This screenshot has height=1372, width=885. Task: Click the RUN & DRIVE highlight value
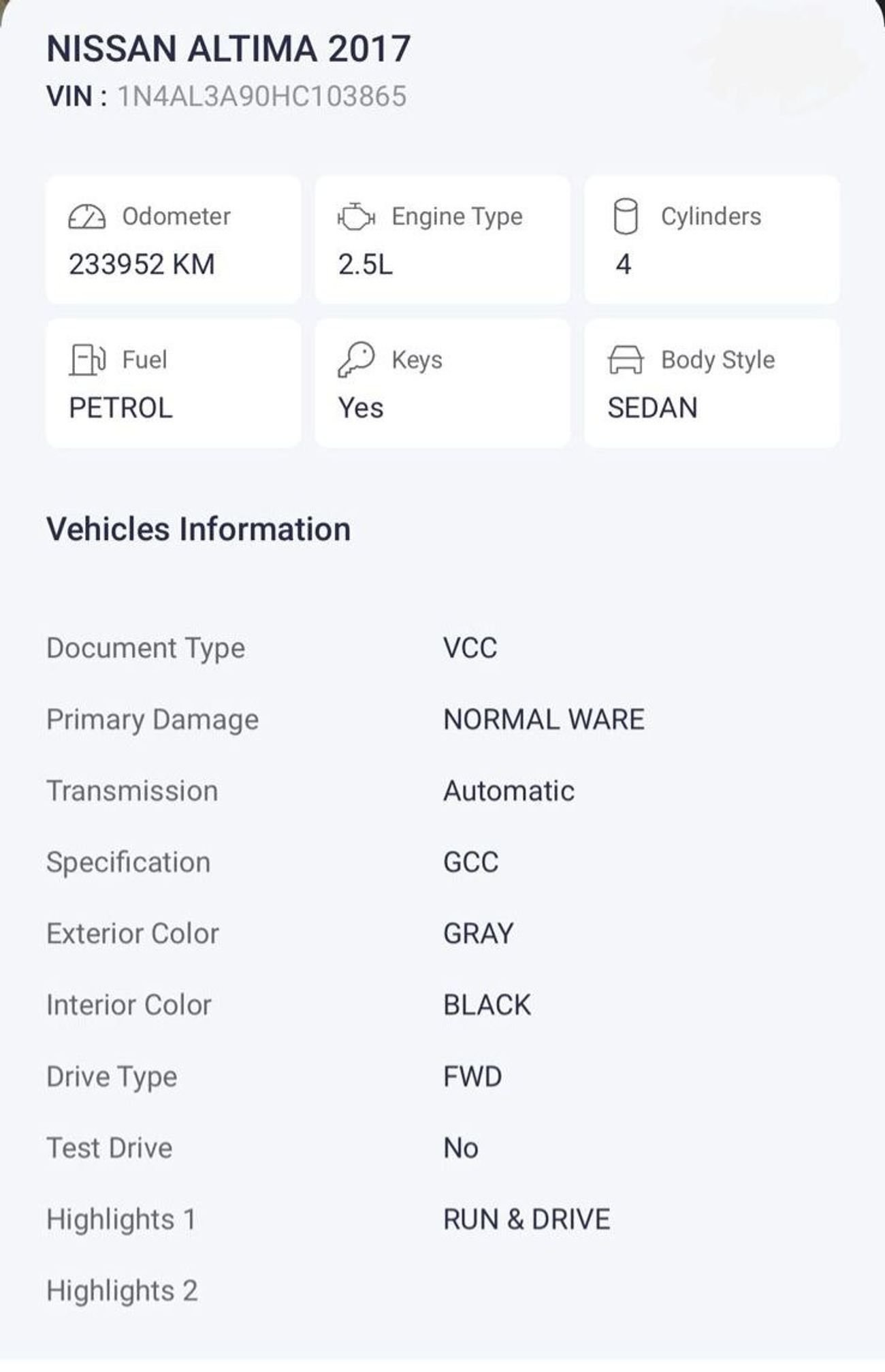pyautogui.click(x=527, y=1219)
